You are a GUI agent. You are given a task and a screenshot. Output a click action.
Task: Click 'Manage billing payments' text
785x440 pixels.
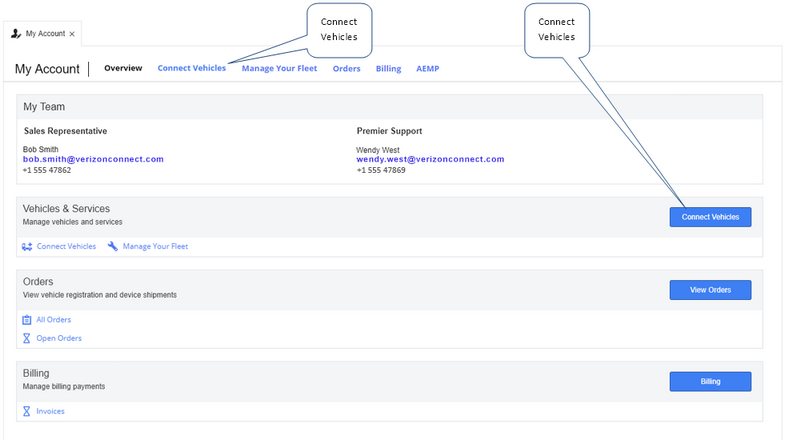64,386
